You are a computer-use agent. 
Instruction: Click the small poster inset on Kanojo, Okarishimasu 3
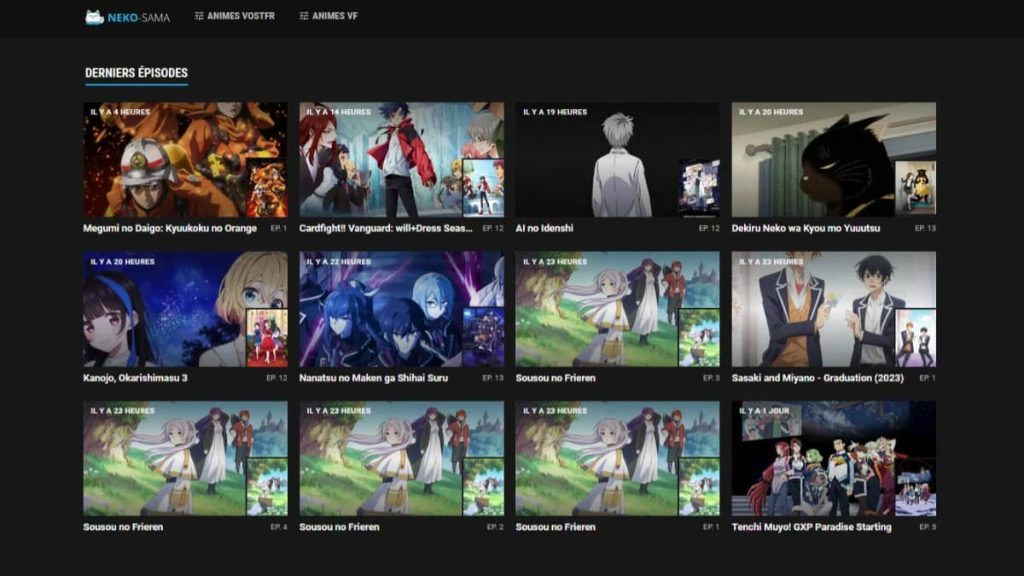tap(266, 337)
